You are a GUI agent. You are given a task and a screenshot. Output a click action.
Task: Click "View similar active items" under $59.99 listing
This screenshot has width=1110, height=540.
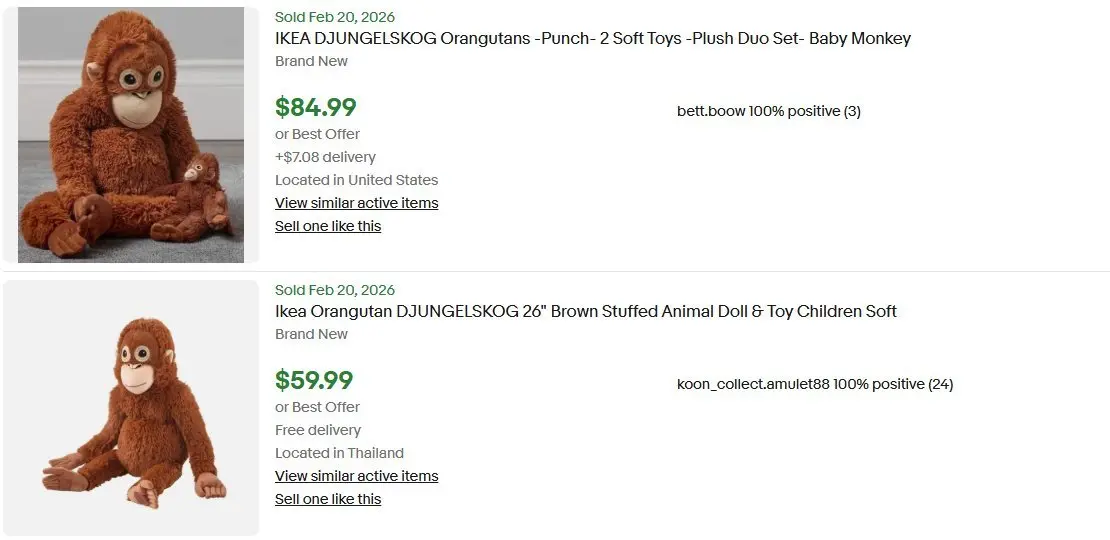click(357, 476)
